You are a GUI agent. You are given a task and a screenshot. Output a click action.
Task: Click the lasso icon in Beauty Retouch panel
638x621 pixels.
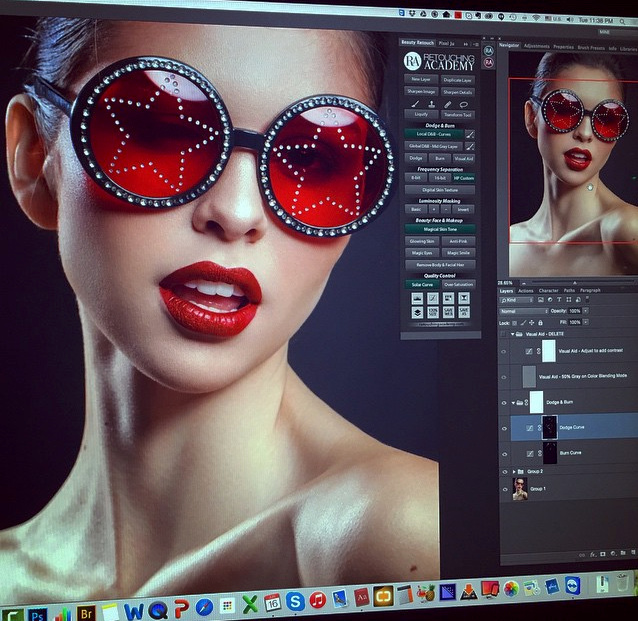pos(464,103)
